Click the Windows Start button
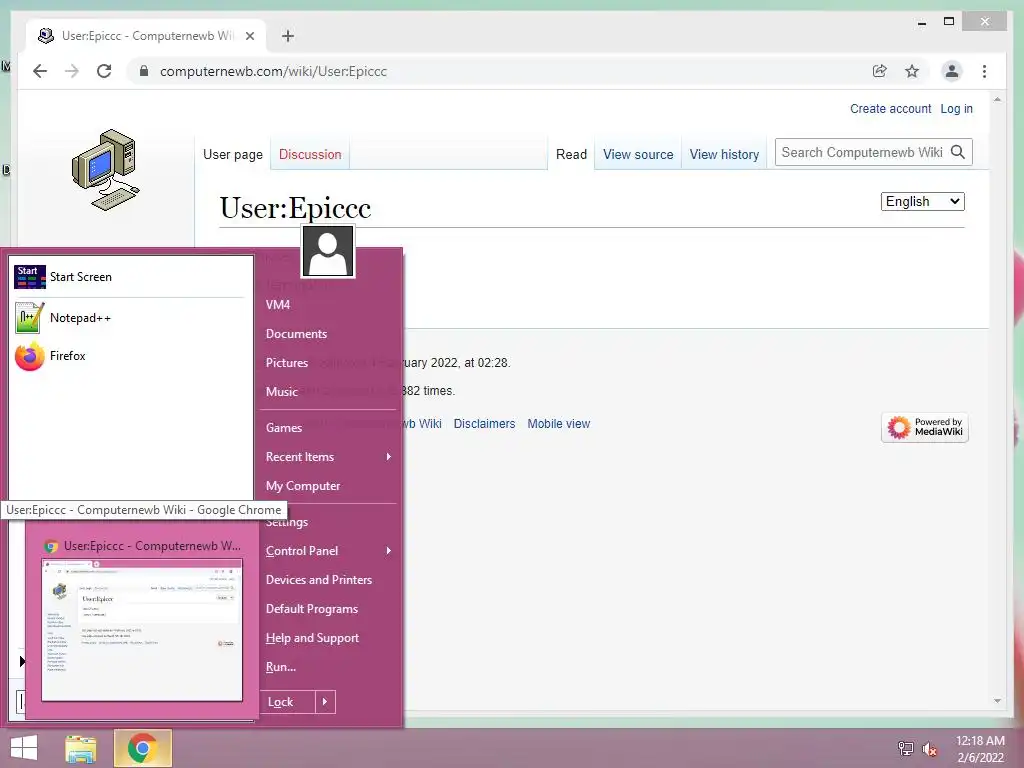Viewport: 1024px width, 768px height. point(24,748)
